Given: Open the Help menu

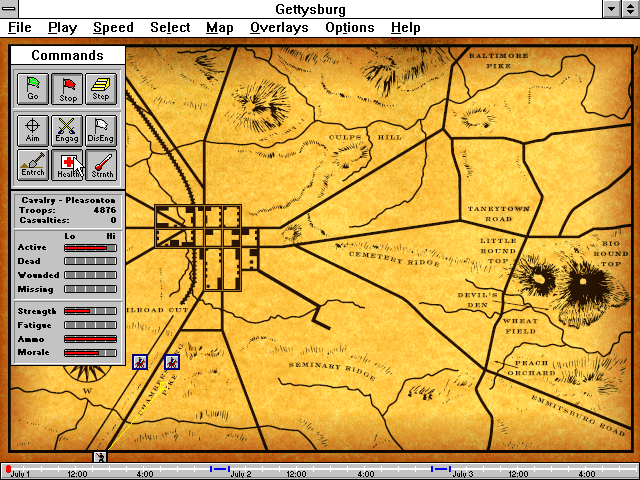Looking at the screenshot, I should click(405, 27).
